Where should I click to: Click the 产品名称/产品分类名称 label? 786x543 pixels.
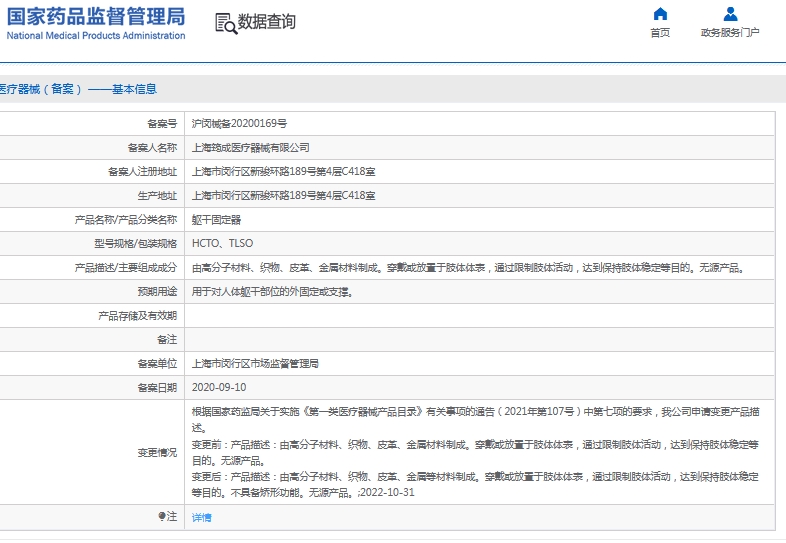(x=125, y=220)
